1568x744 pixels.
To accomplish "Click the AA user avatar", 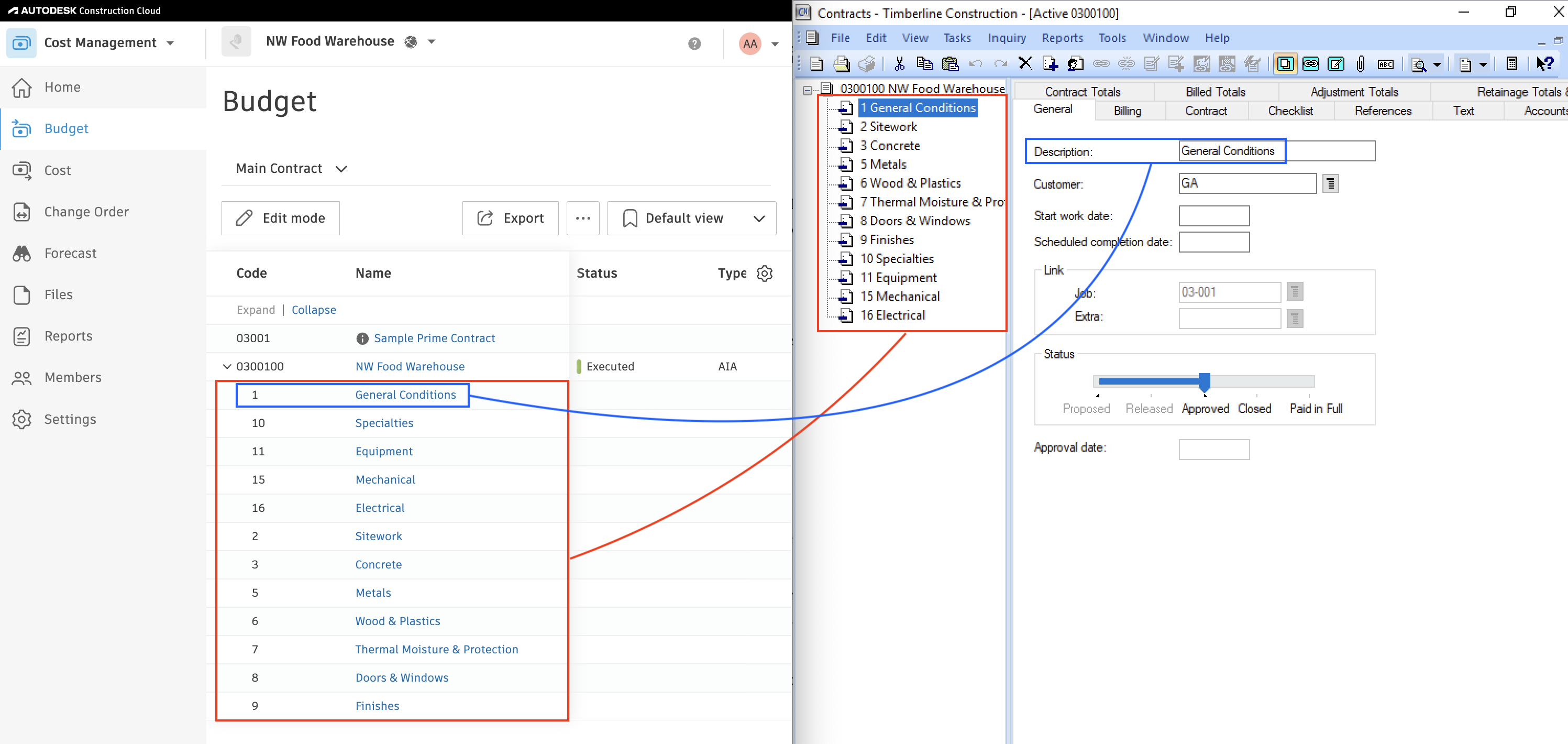I will pyautogui.click(x=749, y=43).
